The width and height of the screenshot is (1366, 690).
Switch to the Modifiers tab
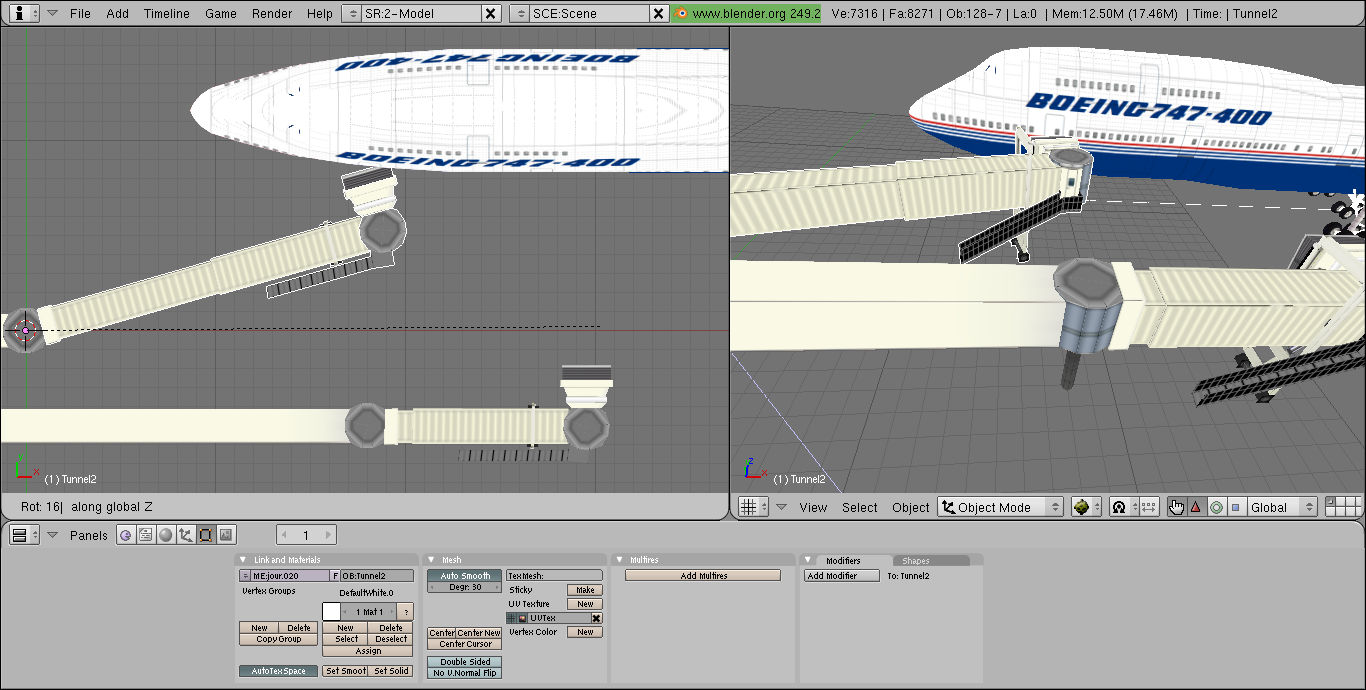(x=843, y=561)
